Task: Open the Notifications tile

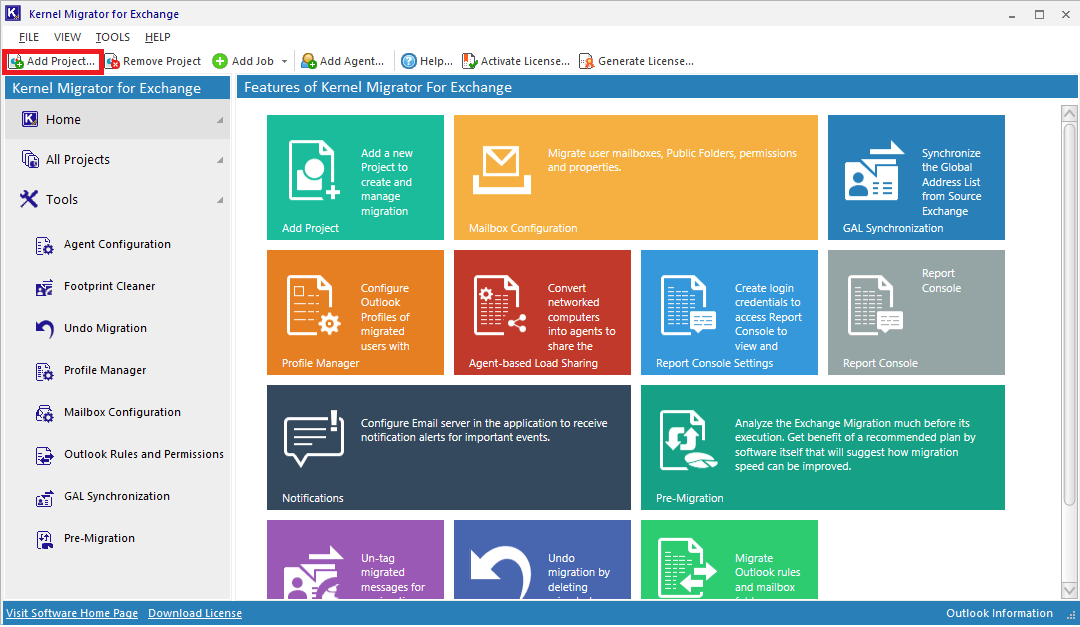Action: tap(449, 447)
